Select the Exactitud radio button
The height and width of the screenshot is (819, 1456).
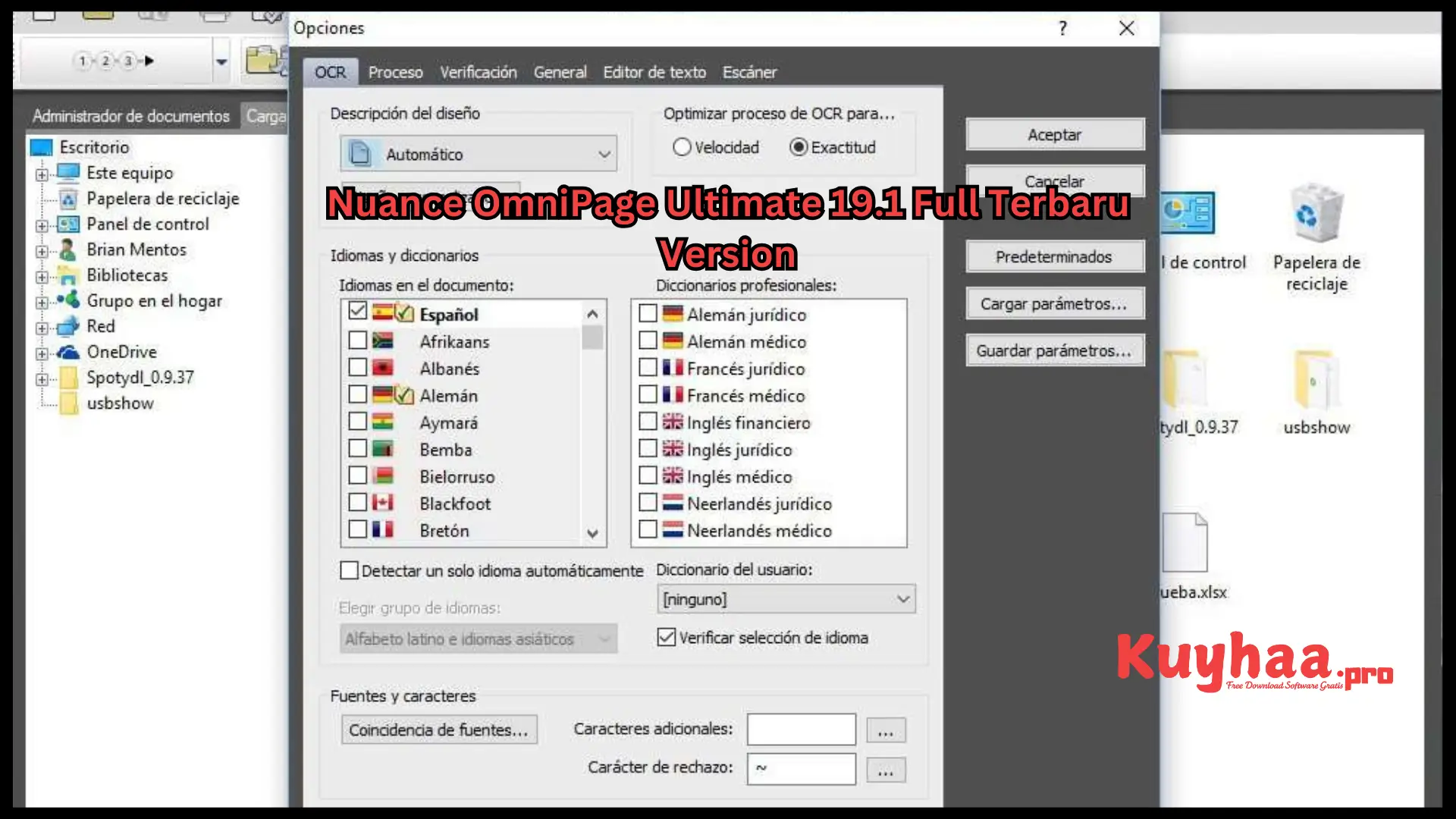click(799, 147)
